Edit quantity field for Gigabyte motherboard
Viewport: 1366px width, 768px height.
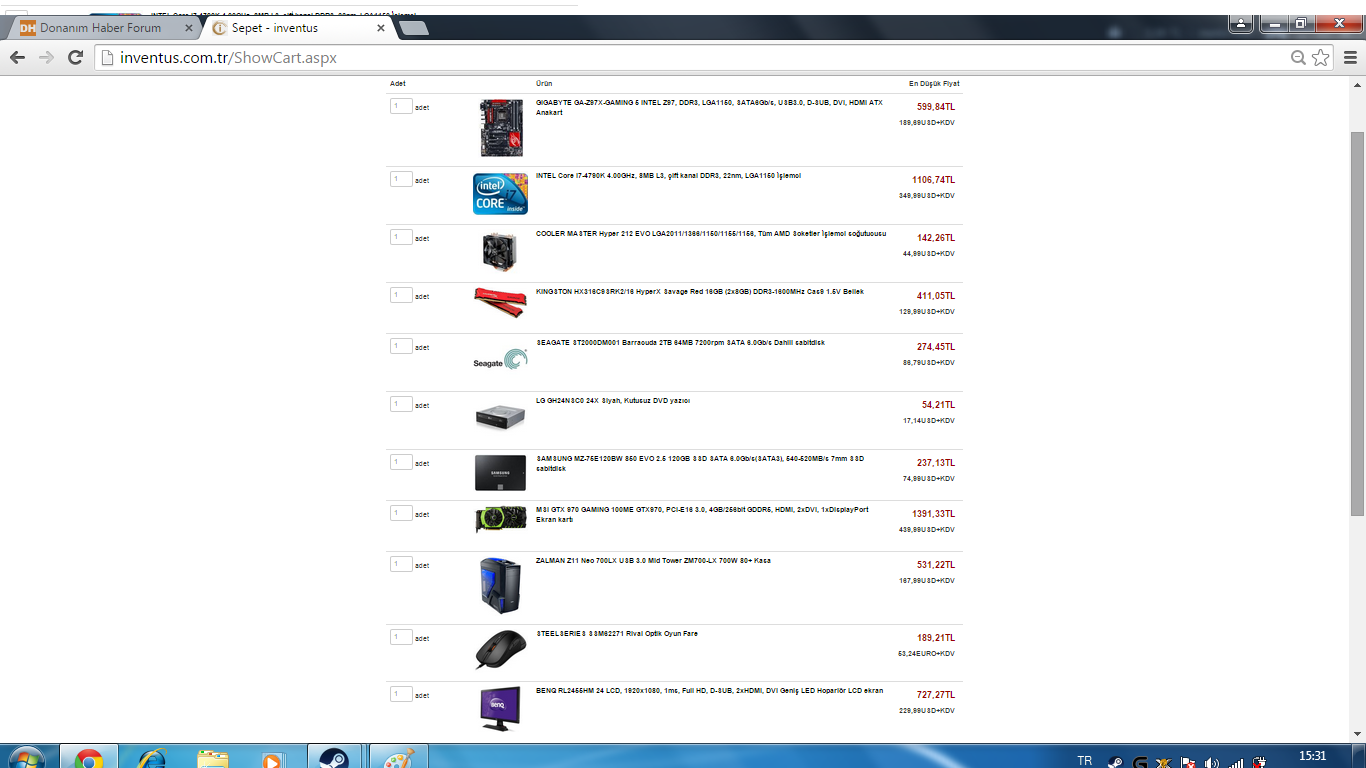[401, 106]
